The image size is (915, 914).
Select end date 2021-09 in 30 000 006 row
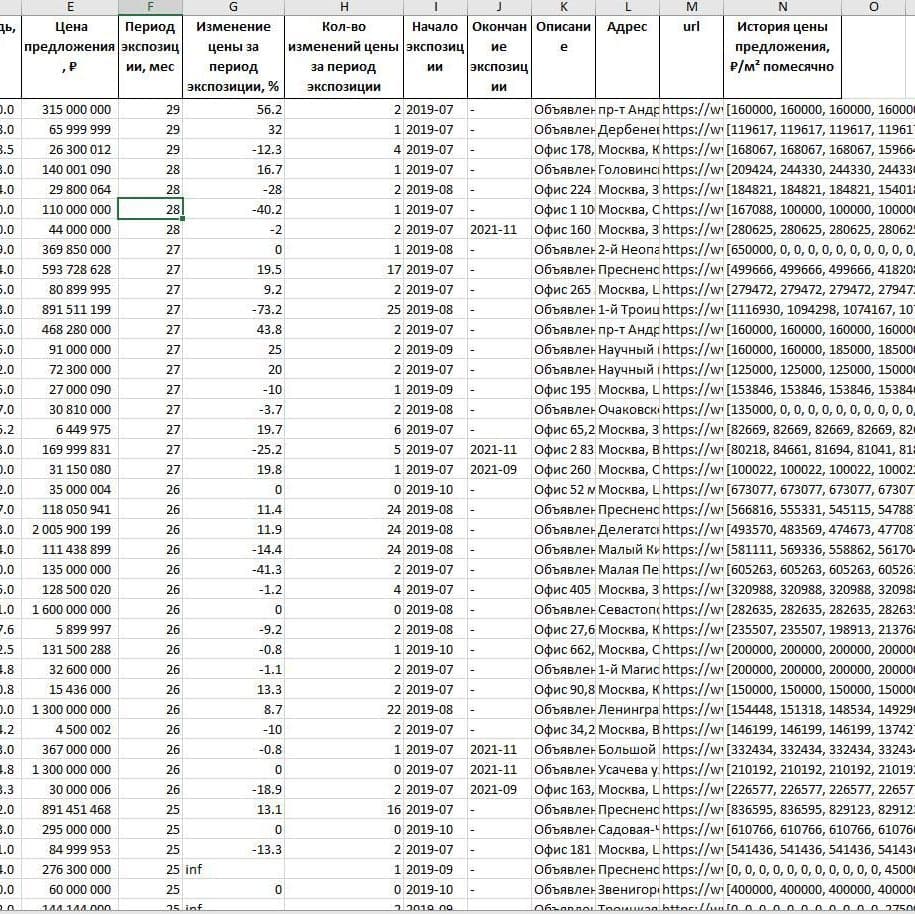pos(500,789)
